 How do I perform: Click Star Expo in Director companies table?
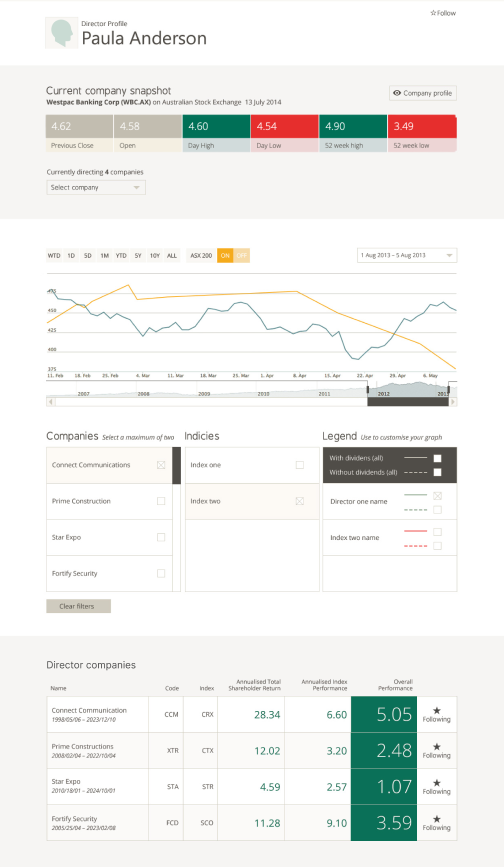click(66, 781)
